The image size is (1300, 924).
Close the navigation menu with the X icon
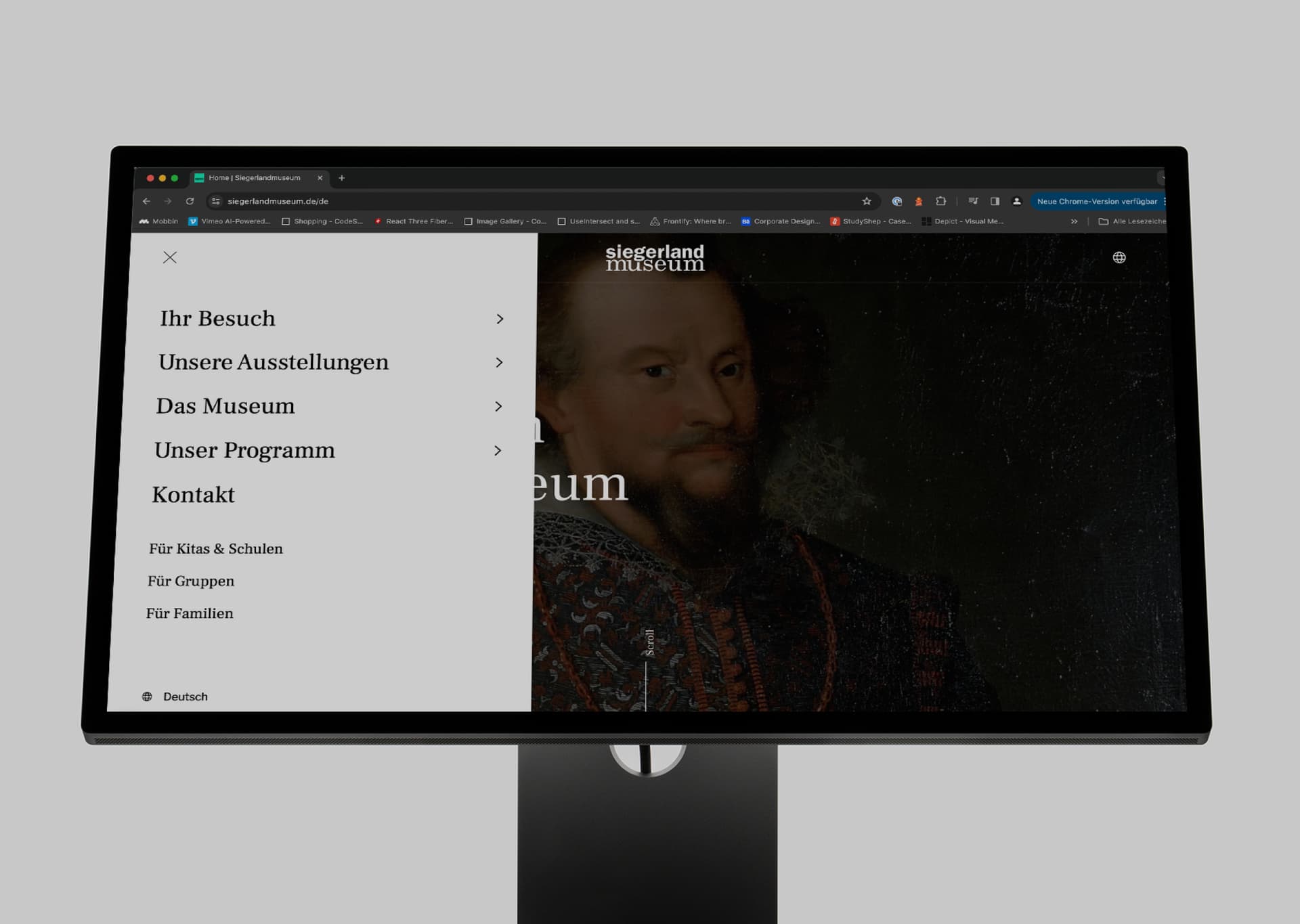[x=170, y=257]
